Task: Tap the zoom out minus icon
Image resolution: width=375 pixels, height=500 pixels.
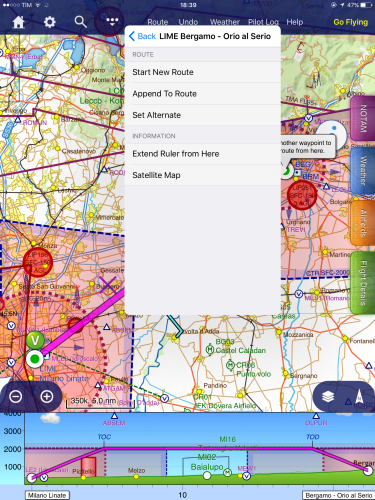Action: pos(16,396)
